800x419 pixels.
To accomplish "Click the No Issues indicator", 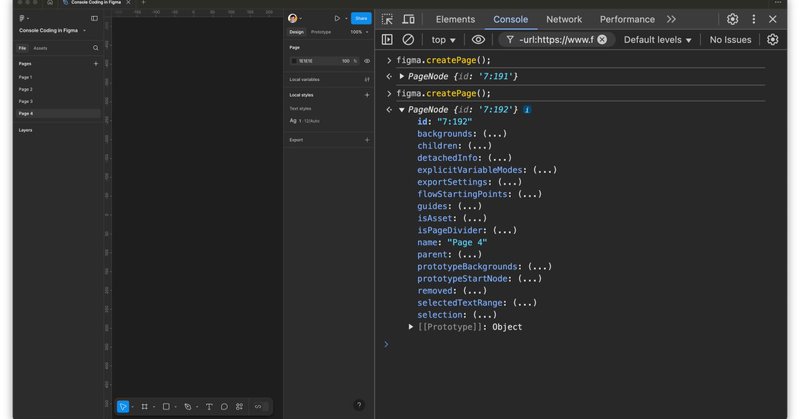I will [x=730, y=39].
